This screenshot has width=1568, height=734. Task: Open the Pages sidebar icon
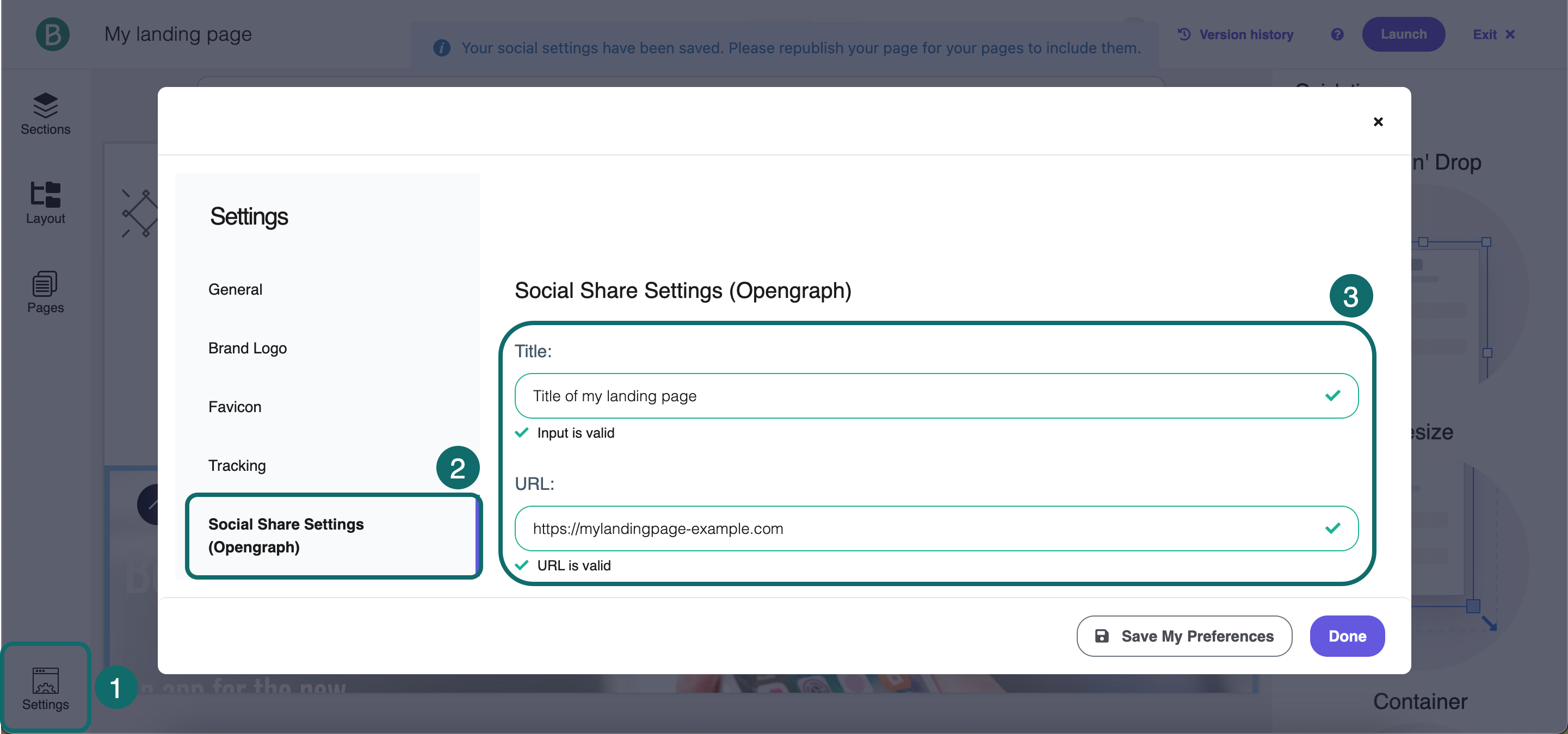tap(45, 291)
